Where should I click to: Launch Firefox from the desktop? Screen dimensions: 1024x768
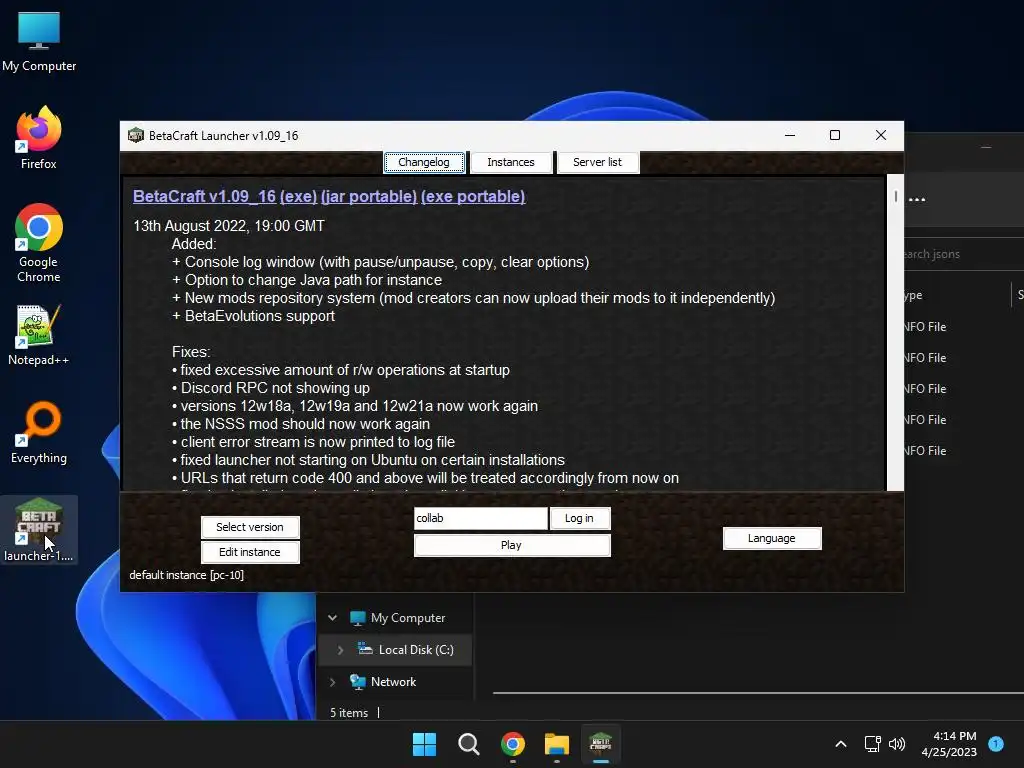click(x=39, y=138)
